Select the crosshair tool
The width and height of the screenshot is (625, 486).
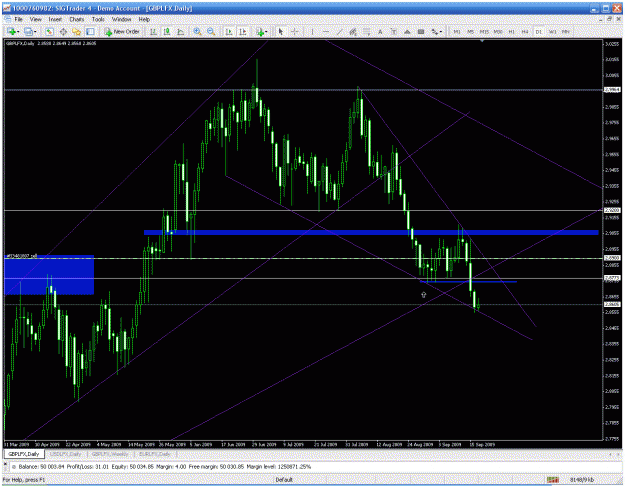[x=295, y=31]
